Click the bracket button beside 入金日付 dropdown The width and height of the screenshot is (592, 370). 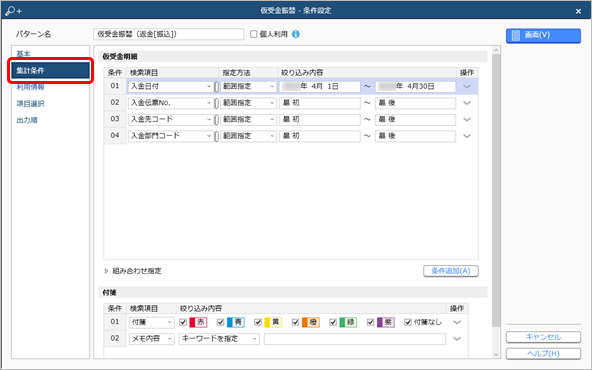(216, 87)
